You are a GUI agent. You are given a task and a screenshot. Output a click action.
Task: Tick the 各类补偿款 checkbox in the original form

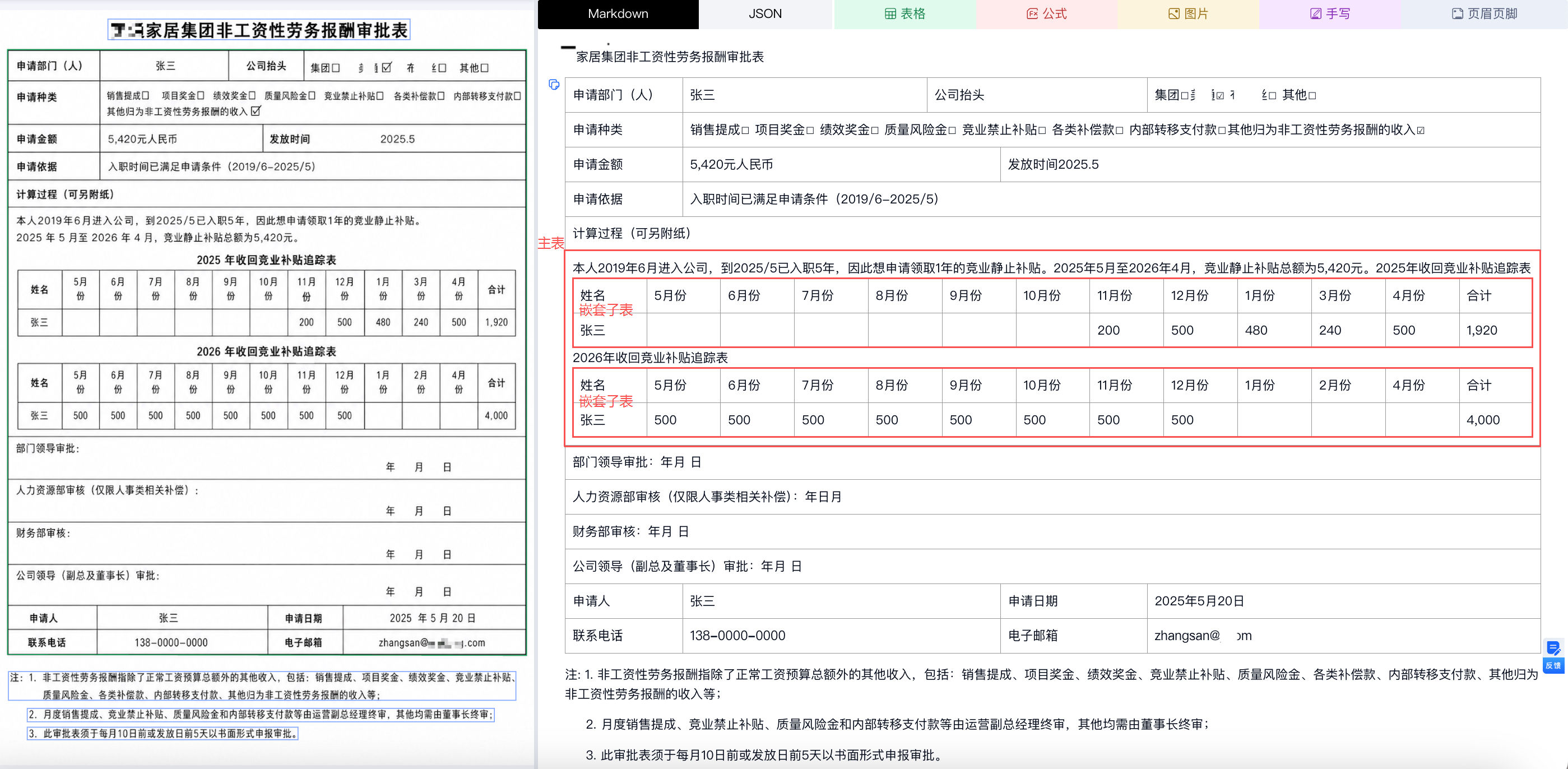tap(440, 96)
